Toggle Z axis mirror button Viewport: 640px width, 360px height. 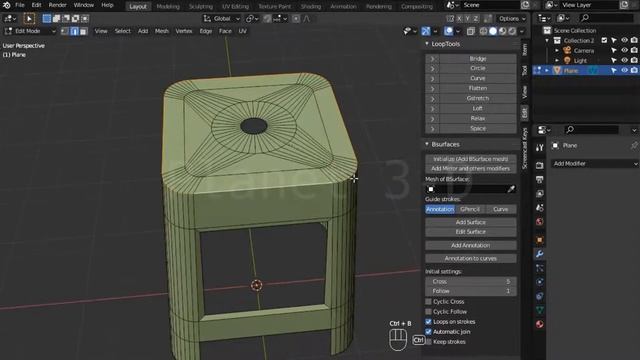[476, 19]
